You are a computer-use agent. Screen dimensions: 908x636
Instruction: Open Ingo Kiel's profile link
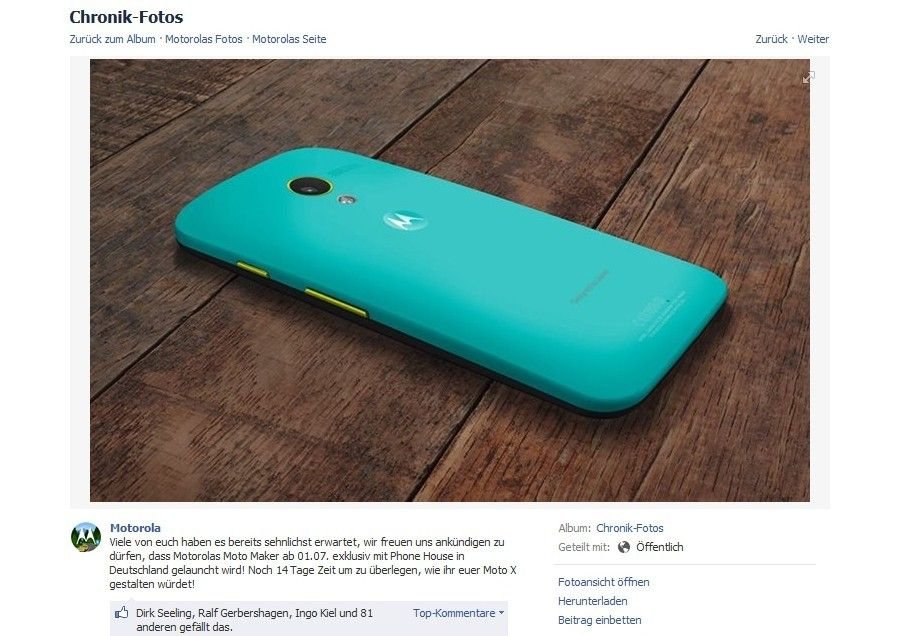[x=316, y=613]
